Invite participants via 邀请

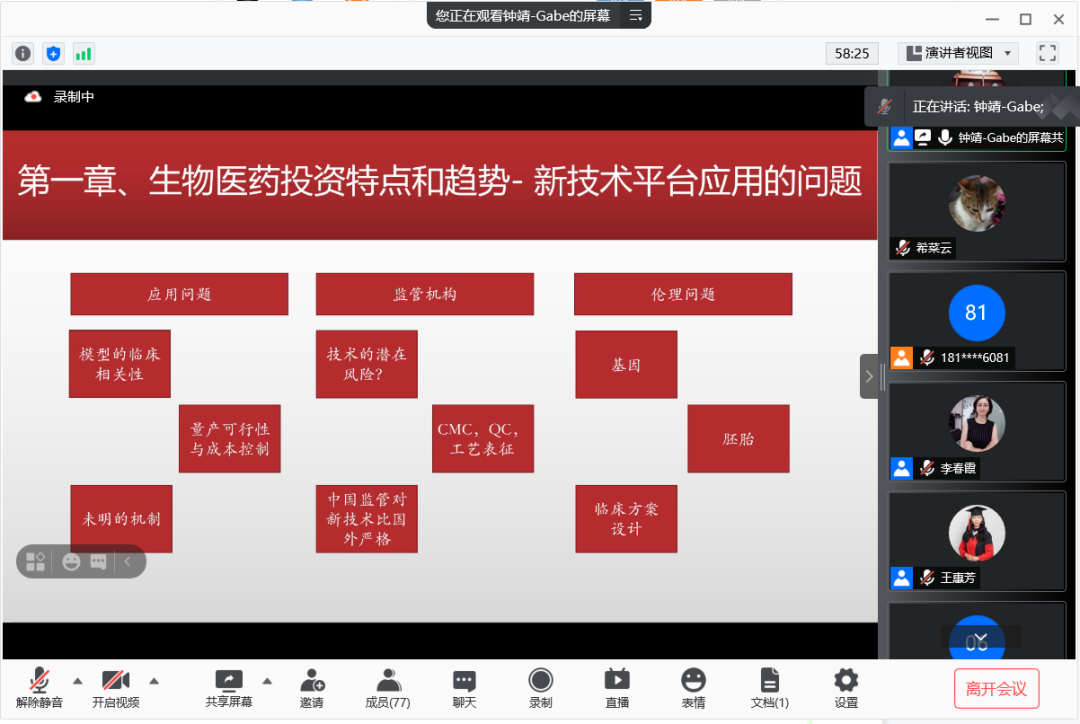point(312,687)
